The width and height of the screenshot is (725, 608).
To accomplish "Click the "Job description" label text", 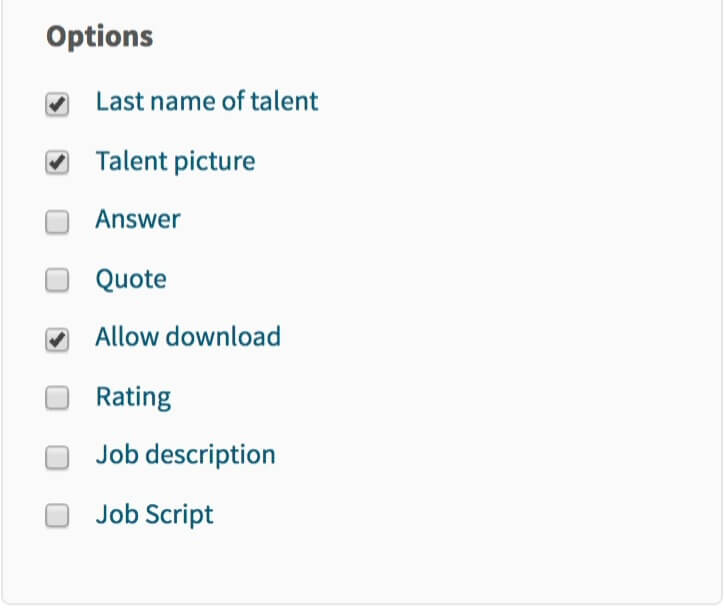I will click(x=185, y=455).
